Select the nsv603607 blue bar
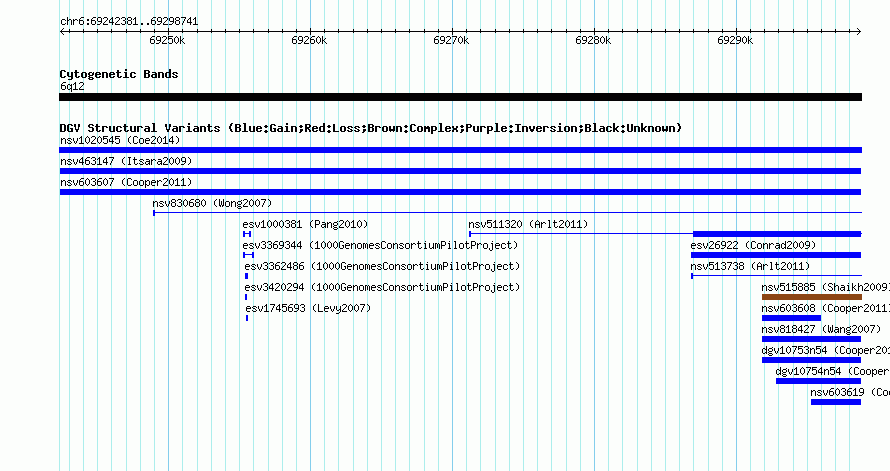This screenshot has width=890, height=471. click(460, 192)
